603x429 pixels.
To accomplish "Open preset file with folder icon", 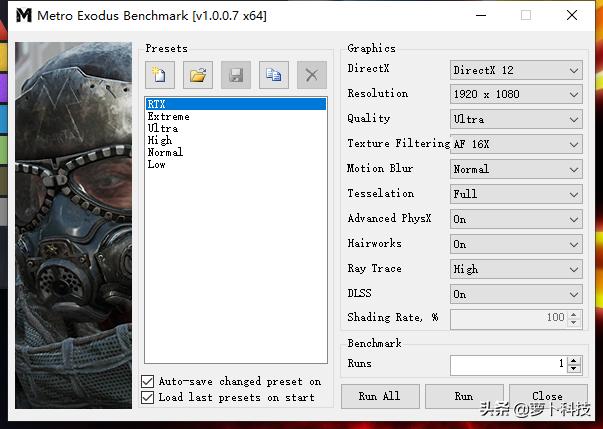I will click(198, 75).
